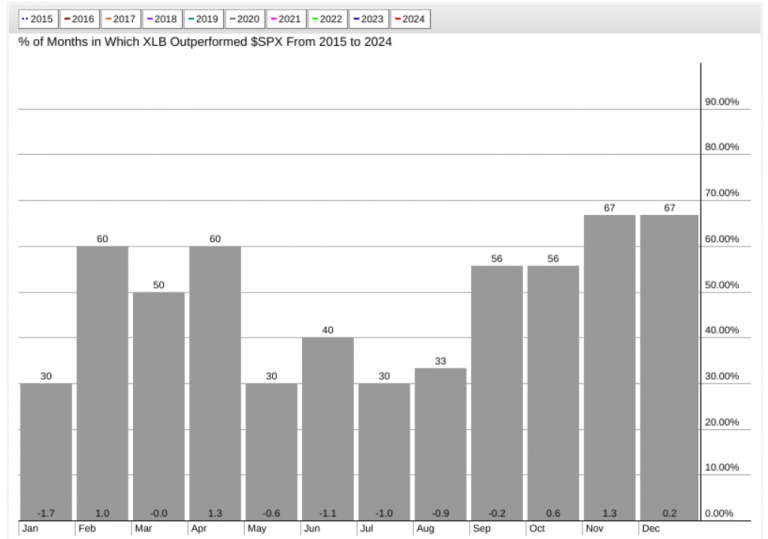Toggle the 2023 legend button

click(369, 19)
